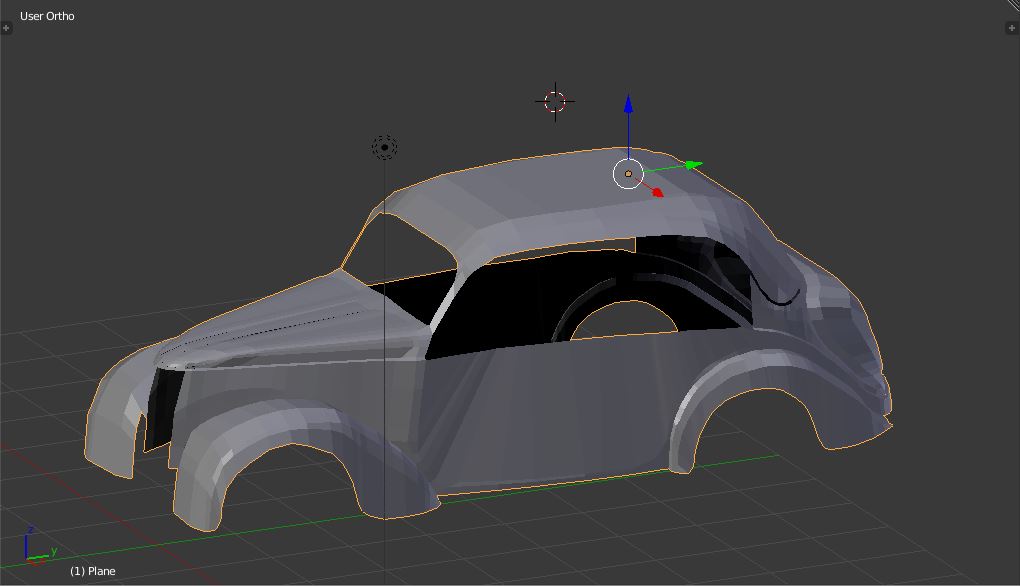Select the lamp object with dotted circle
Screen dimensions: 1020x586
coord(384,148)
